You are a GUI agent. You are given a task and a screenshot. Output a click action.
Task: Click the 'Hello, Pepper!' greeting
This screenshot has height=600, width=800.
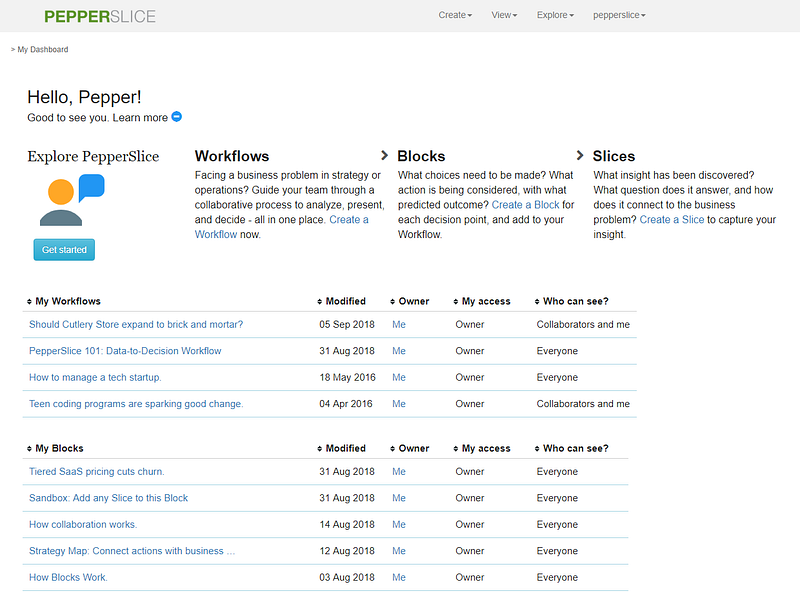pos(84,97)
